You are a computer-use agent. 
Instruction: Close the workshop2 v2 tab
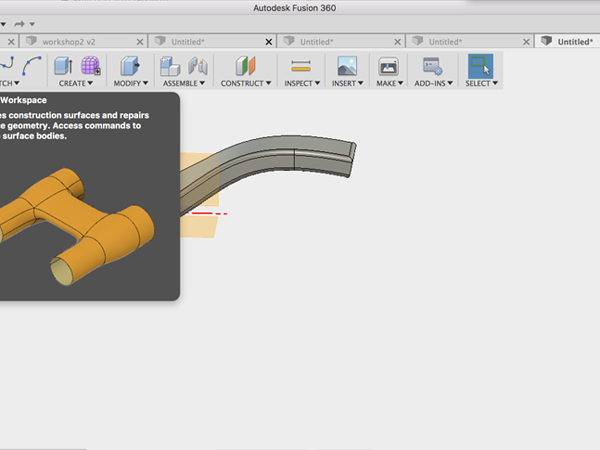tap(140, 42)
